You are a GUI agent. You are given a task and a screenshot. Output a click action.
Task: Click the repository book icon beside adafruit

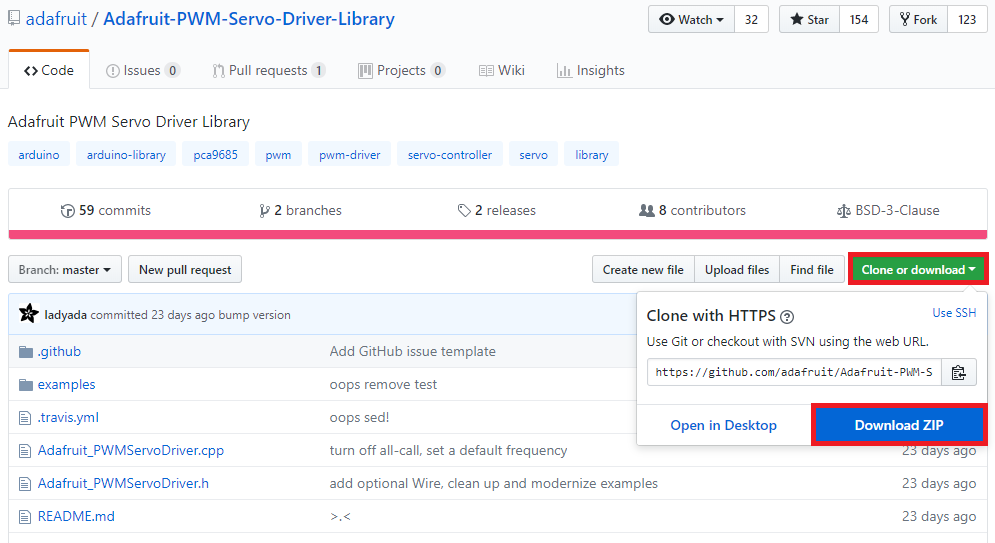pos(14,19)
